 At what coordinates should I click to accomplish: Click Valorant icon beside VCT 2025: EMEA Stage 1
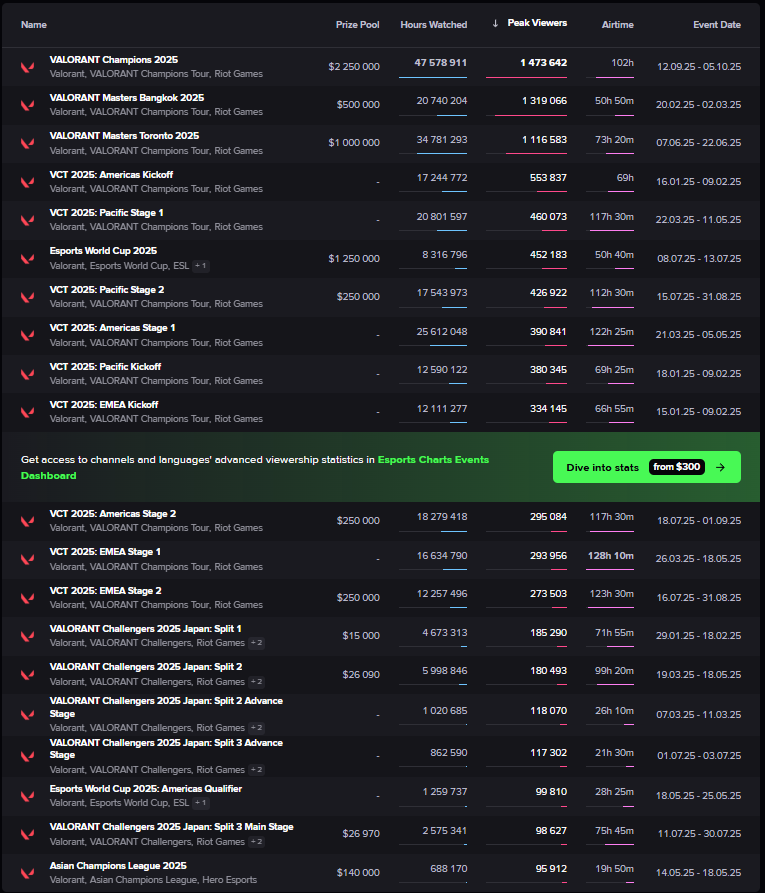[27, 559]
